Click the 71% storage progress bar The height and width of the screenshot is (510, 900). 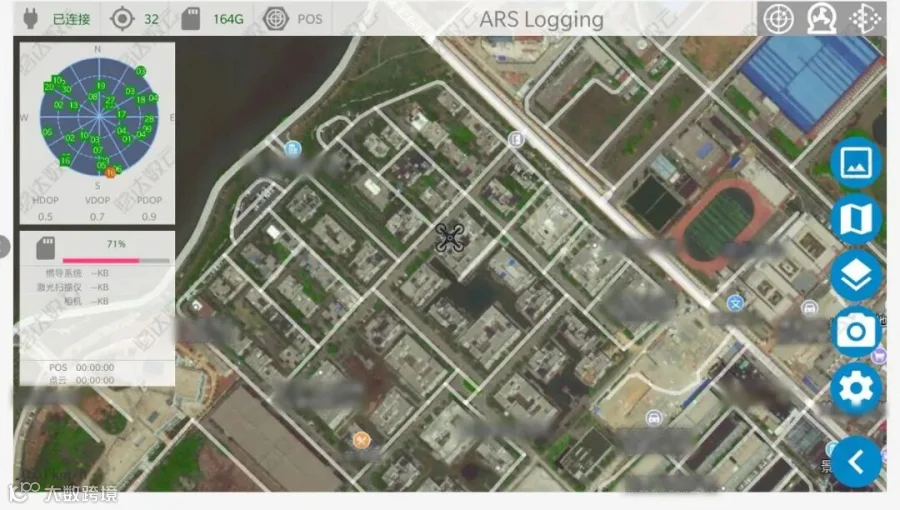pyautogui.click(x=116, y=260)
